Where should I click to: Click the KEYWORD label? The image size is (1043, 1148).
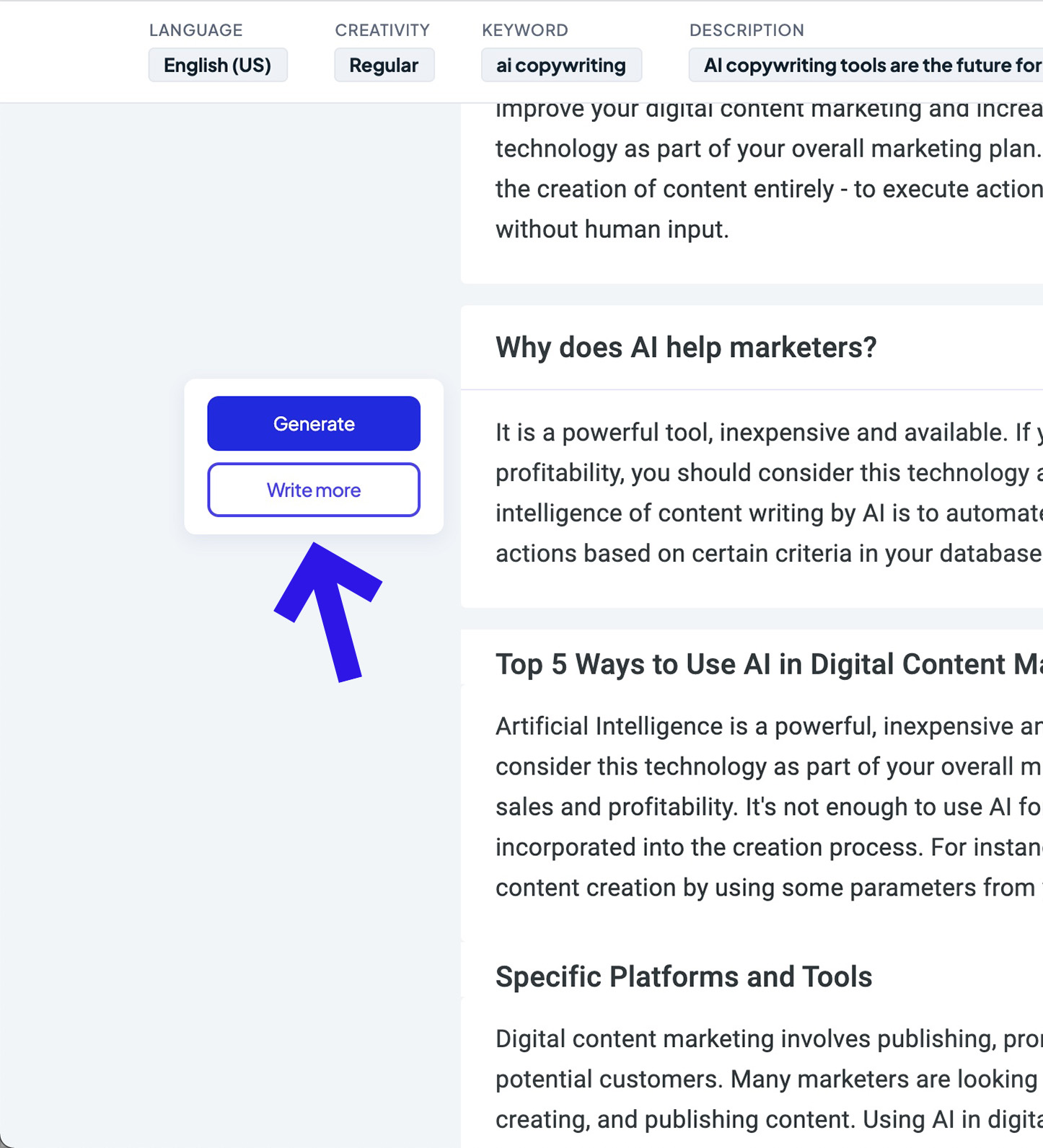coord(524,30)
